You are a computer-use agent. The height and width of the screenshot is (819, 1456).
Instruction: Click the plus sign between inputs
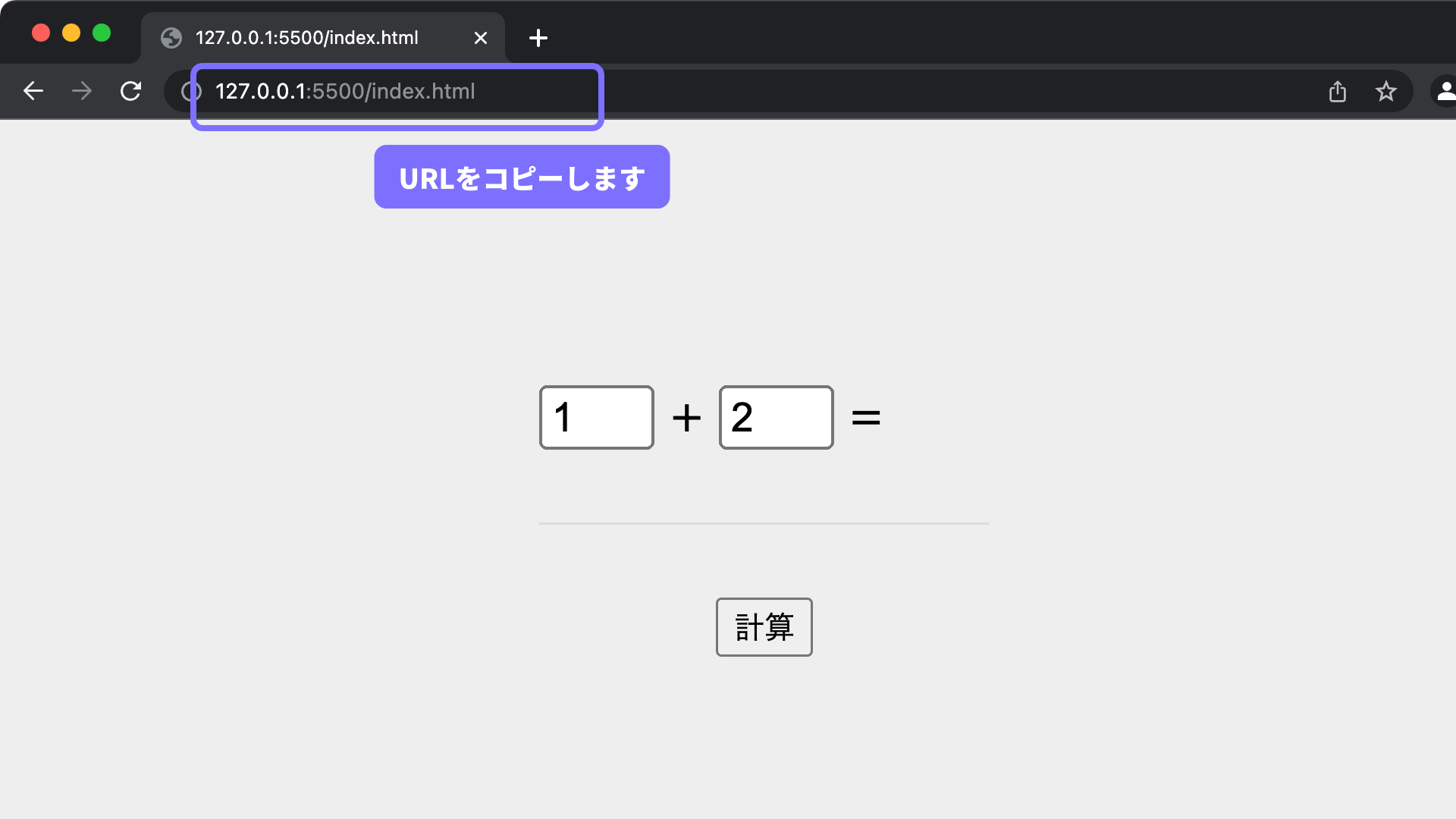click(686, 418)
